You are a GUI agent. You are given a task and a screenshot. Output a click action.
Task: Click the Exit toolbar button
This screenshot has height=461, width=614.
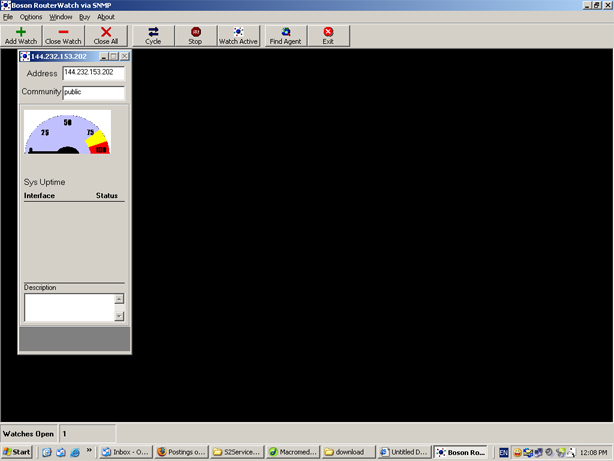coord(328,36)
